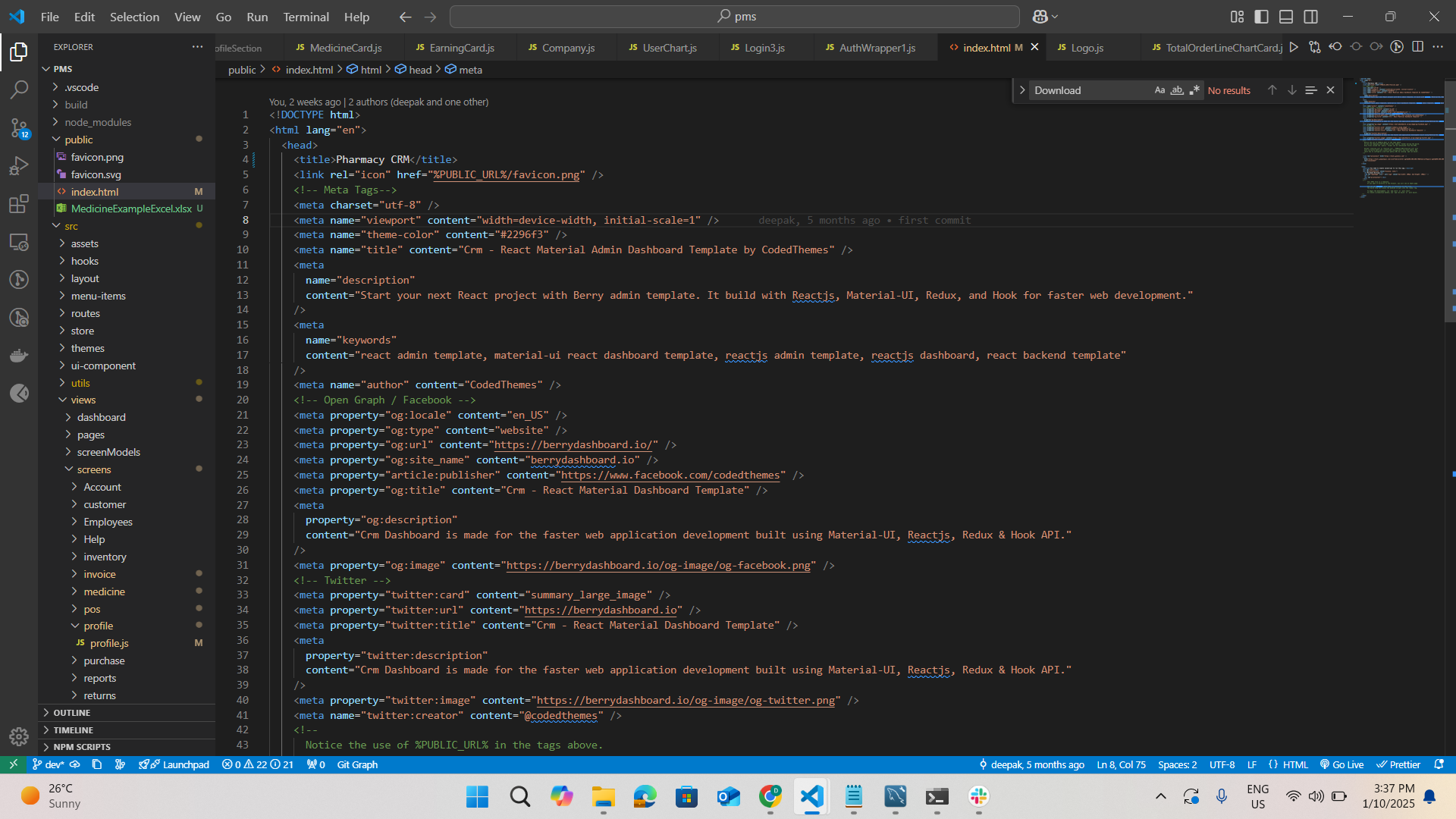Viewport: 1456px width, 819px height.
Task: Toggle Match Whole Word in find widget
Action: tap(1177, 90)
